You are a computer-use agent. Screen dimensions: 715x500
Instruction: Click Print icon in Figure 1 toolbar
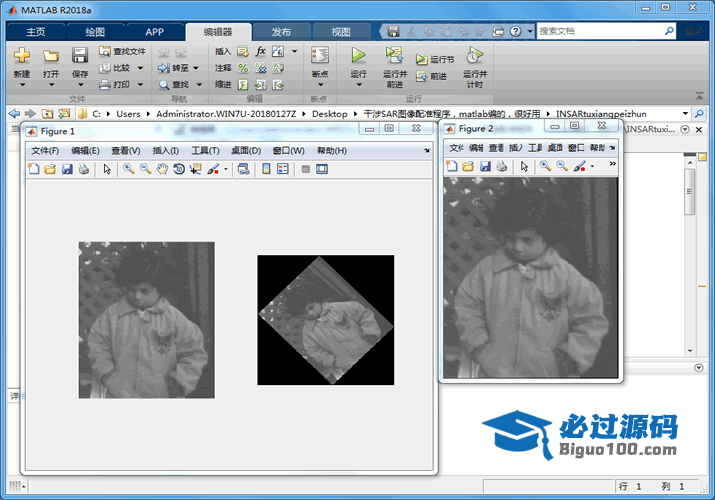[x=83, y=169]
